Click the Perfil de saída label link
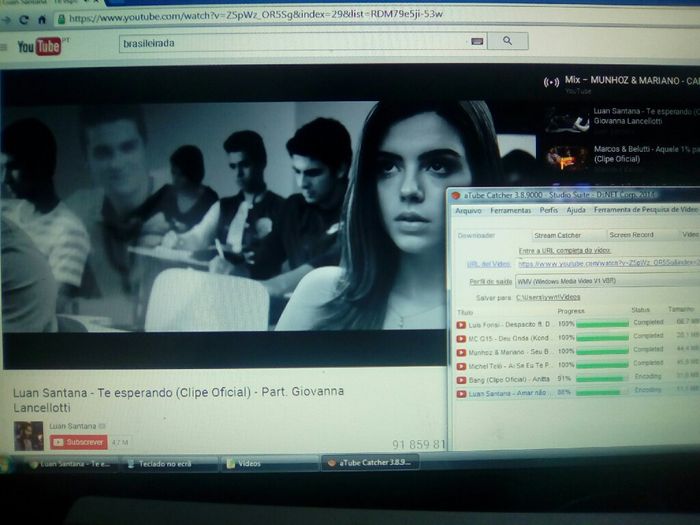 (x=490, y=282)
